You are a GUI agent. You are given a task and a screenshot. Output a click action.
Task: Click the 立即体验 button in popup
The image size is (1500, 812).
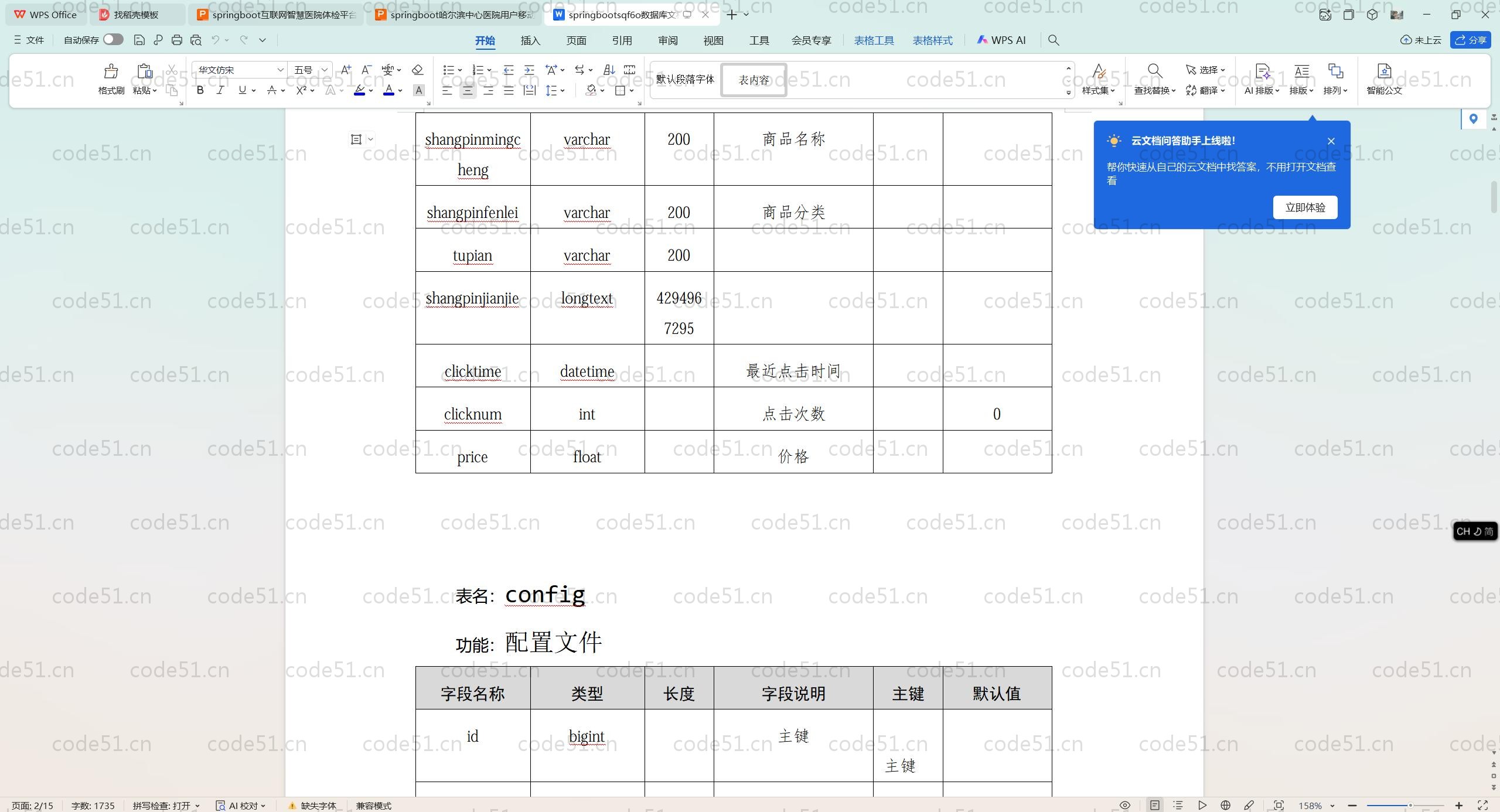point(1305,207)
